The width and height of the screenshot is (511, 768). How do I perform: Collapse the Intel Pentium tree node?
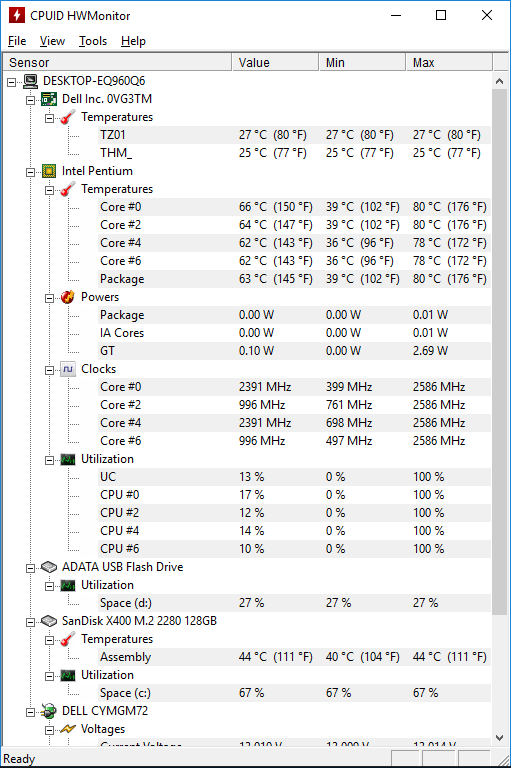(30, 172)
